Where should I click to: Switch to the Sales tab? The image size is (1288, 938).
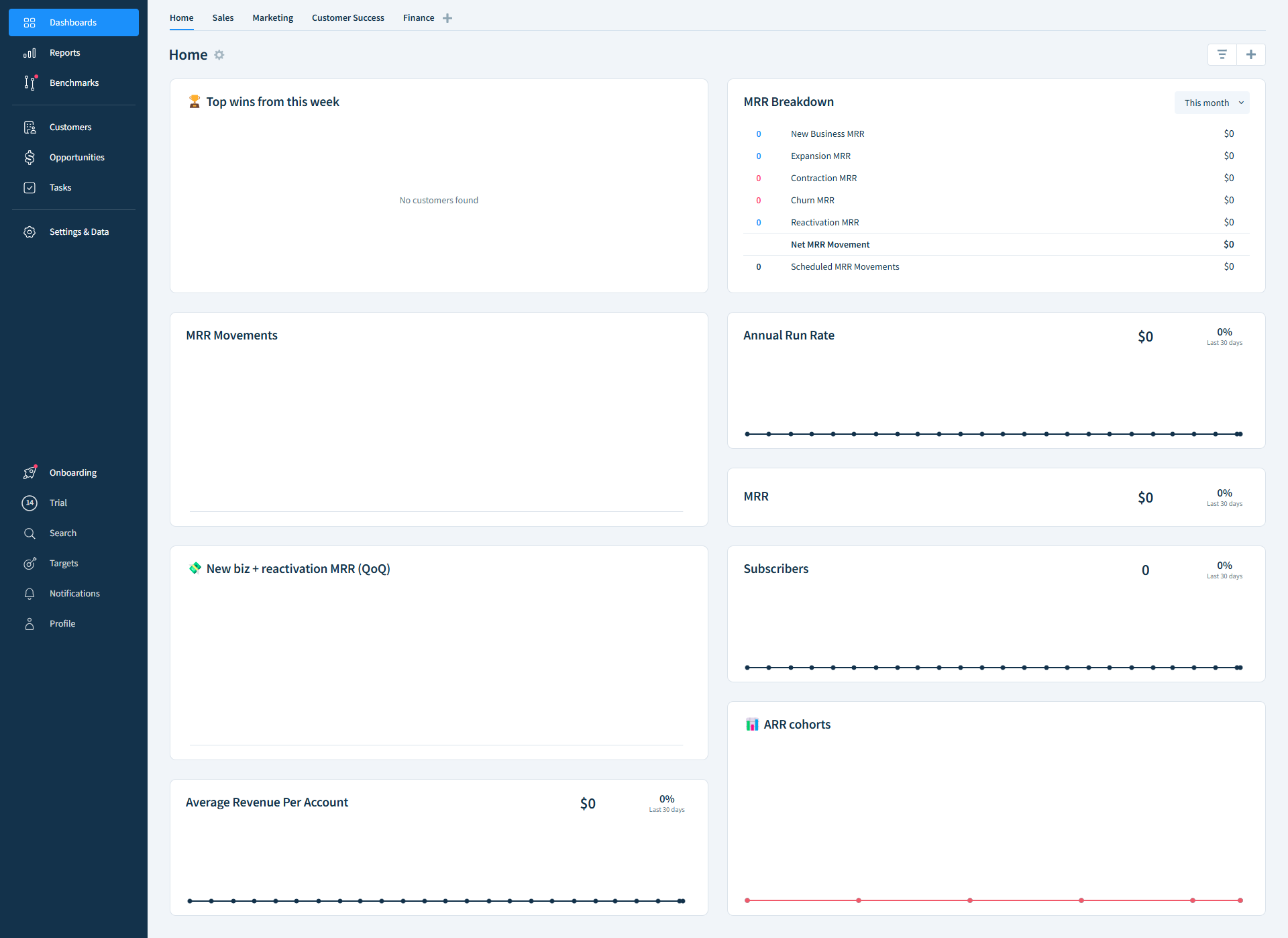[223, 18]
